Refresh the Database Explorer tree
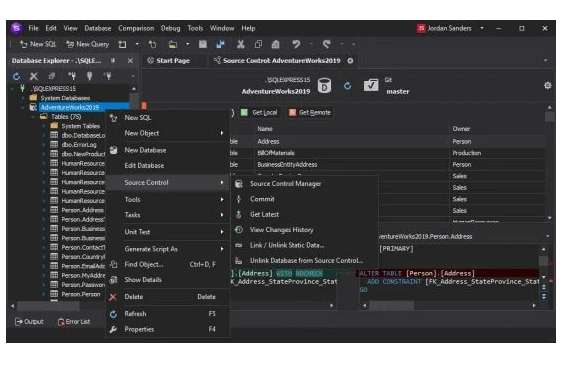This screenshot has height=365, width=562. pos(16,76)
